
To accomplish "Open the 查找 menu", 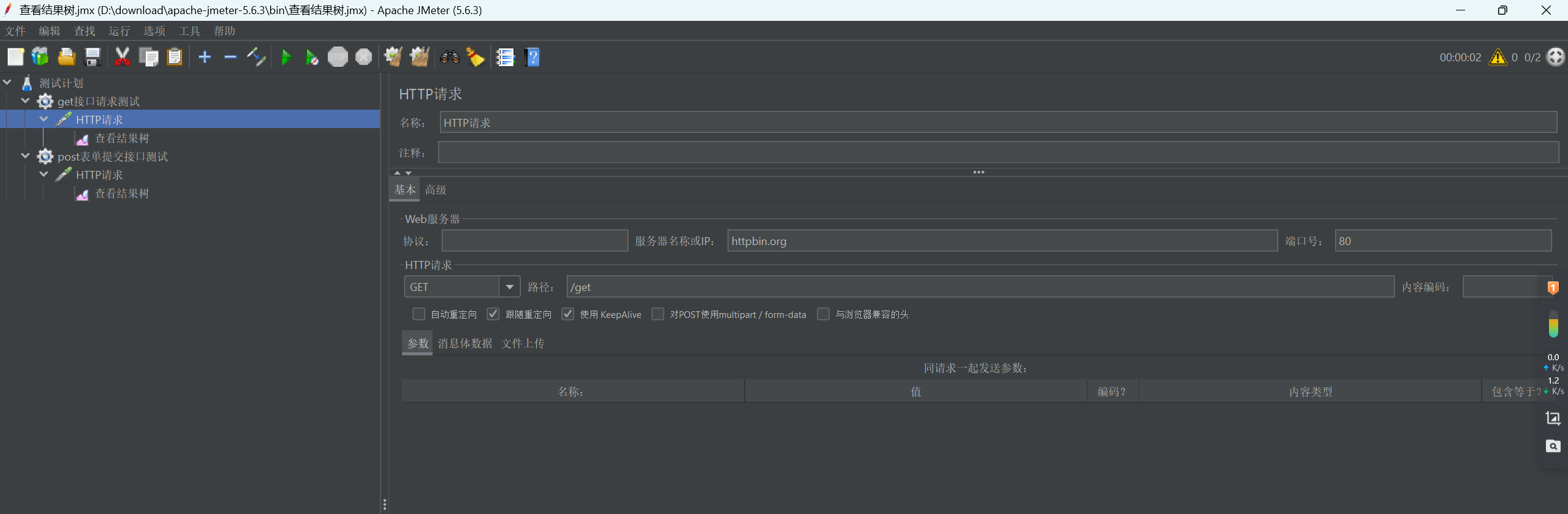I will click(x=85, y=31).
